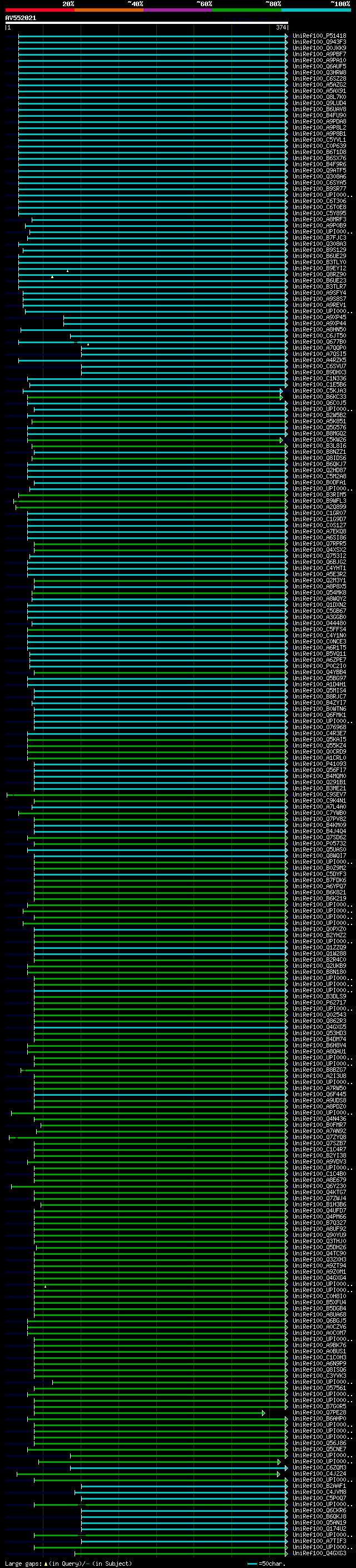Click hit label UniRef100_C9SEV7
The height and width of the screenshot is (1568, 356).
pyautogui.click(x=319, y=795)
